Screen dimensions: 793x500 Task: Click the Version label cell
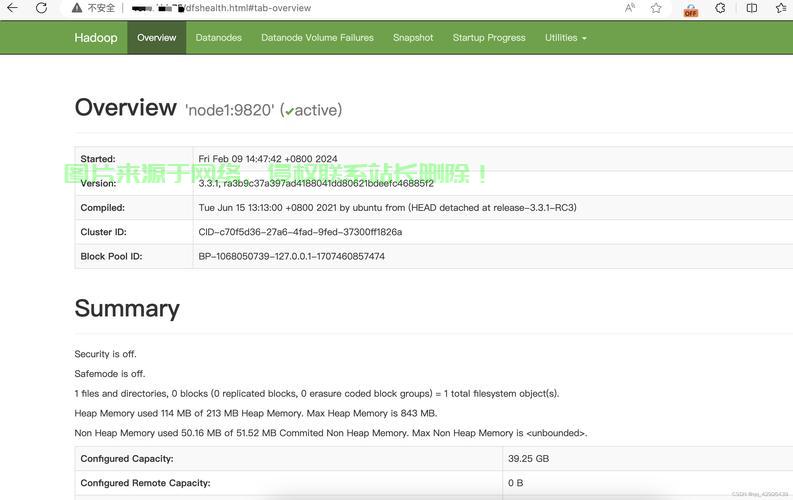click(x=134, y=183)
